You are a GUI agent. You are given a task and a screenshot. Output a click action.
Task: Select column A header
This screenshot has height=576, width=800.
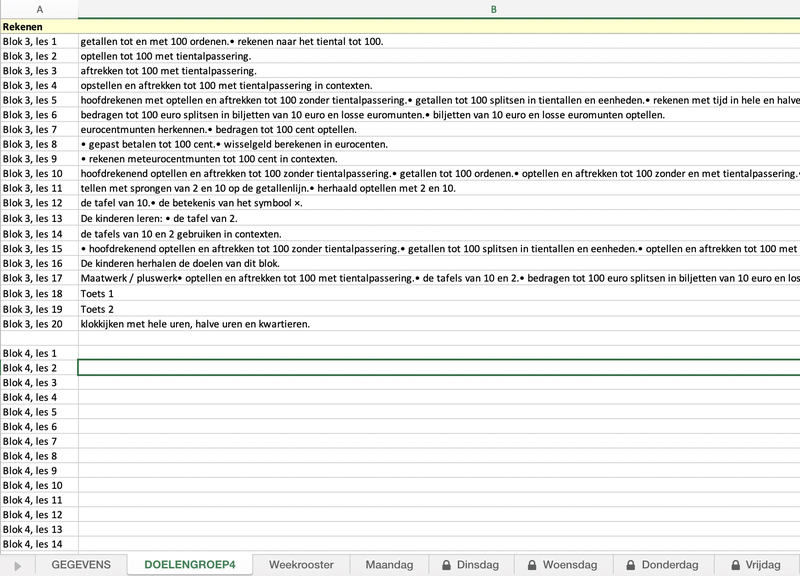pos(39,9)
